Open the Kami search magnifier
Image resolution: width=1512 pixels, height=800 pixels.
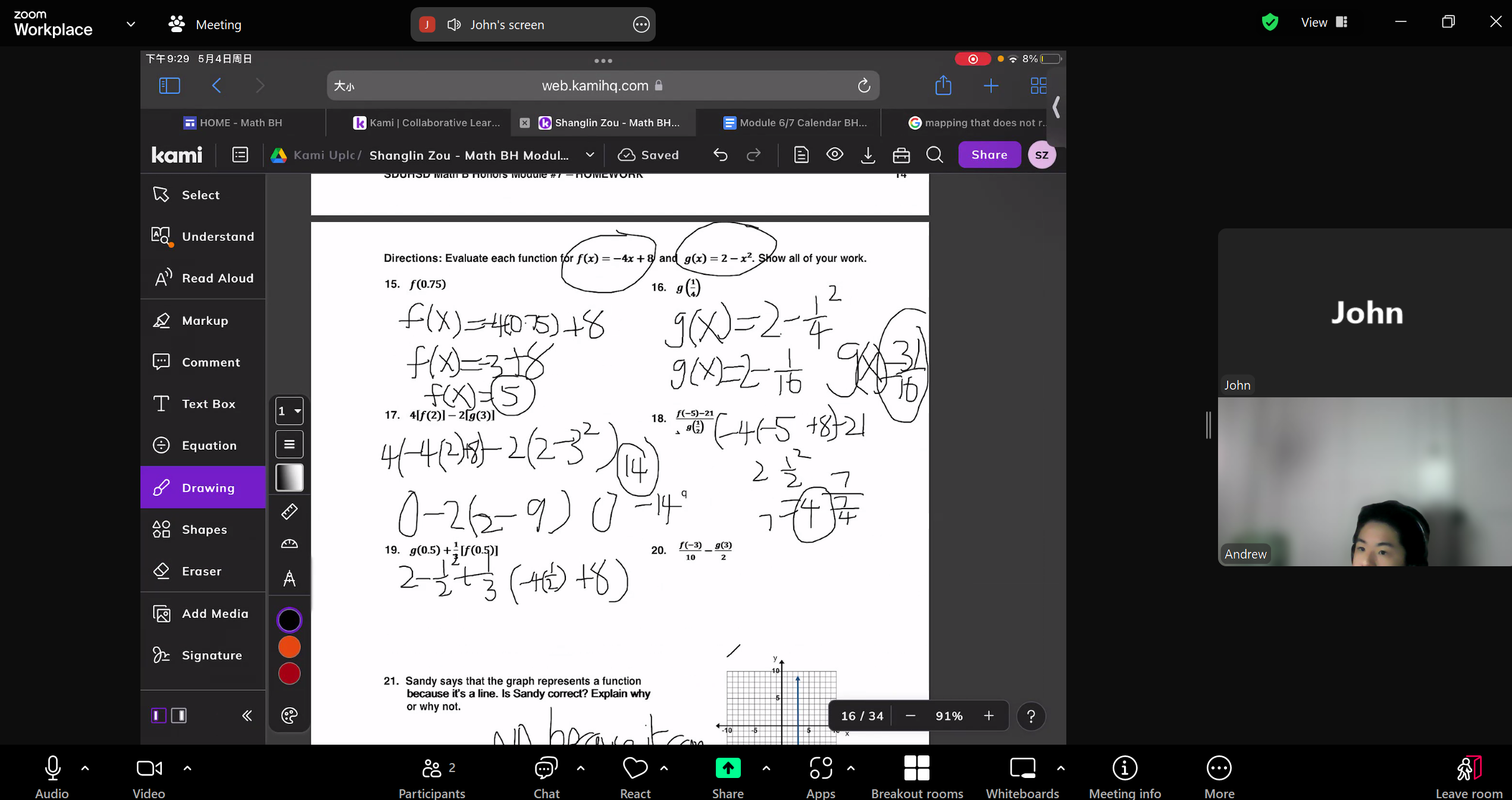[934, 155]
